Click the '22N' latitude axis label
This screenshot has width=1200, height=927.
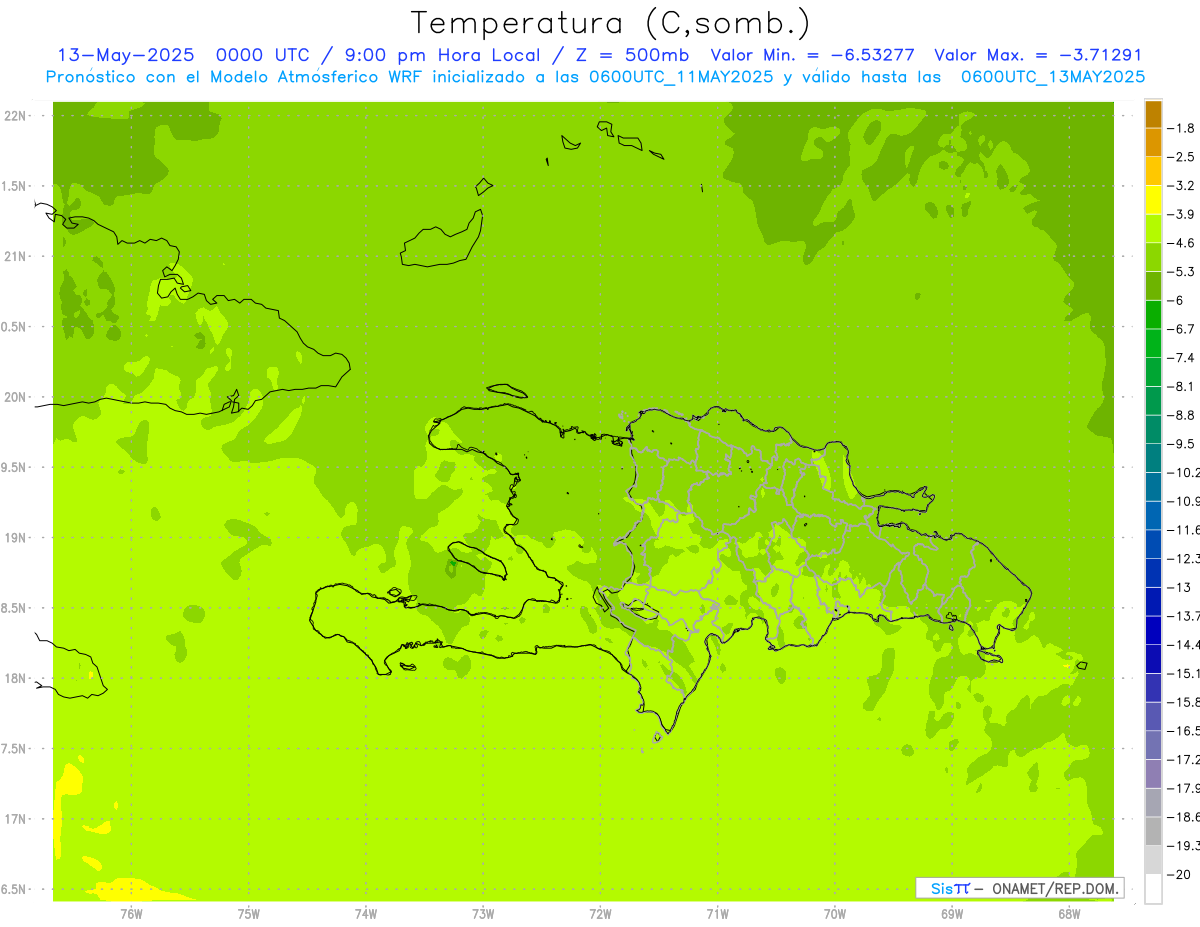tap(15, 115)
